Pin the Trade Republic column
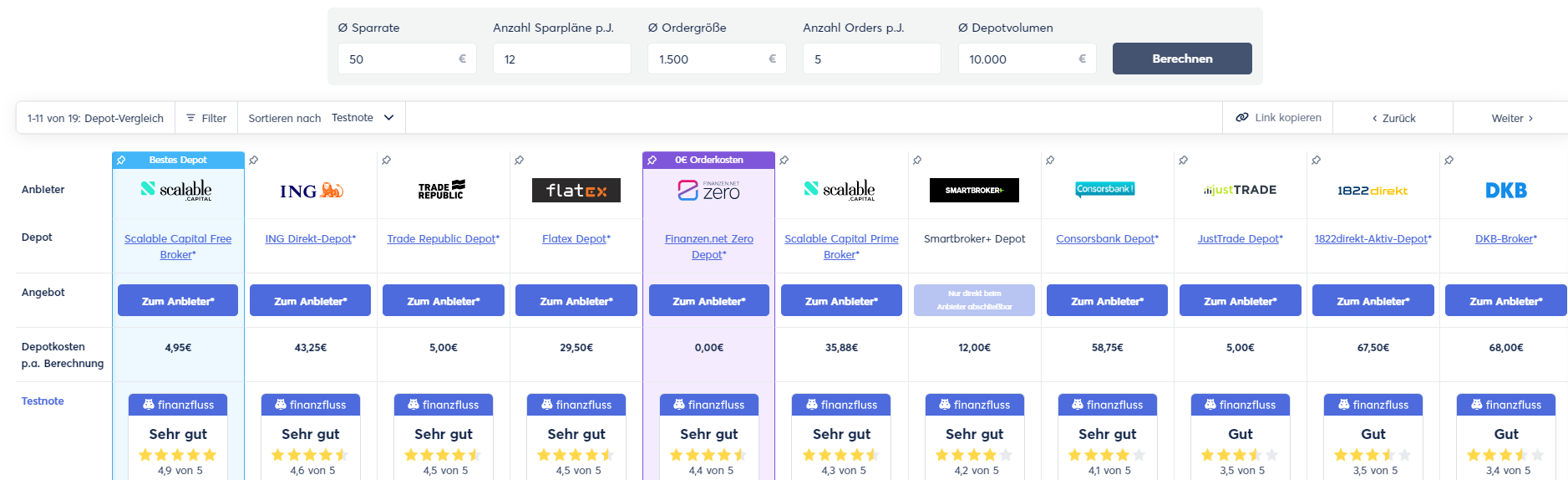 (x=386, y=160)
